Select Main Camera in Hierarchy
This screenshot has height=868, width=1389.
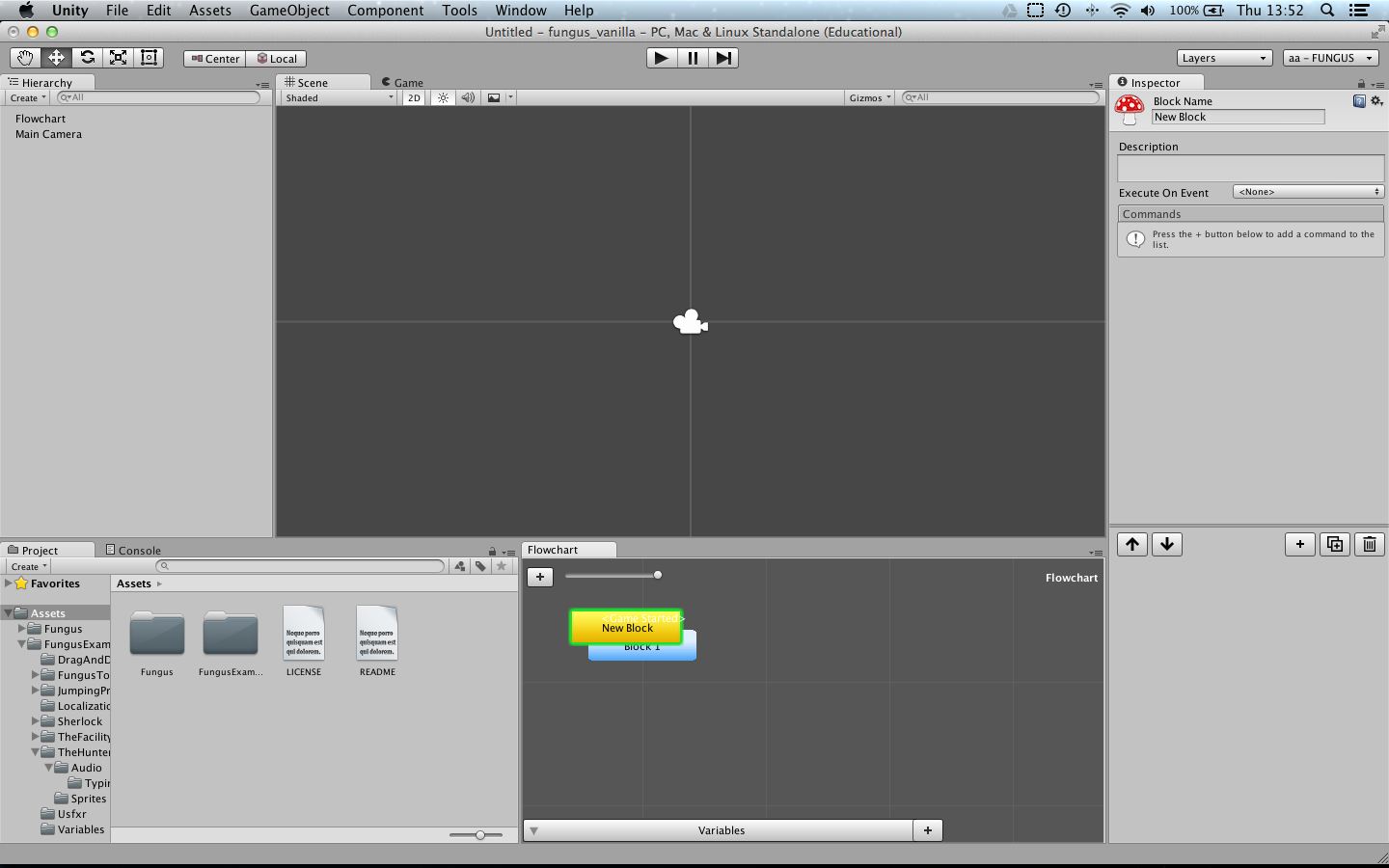click(48, 134)
